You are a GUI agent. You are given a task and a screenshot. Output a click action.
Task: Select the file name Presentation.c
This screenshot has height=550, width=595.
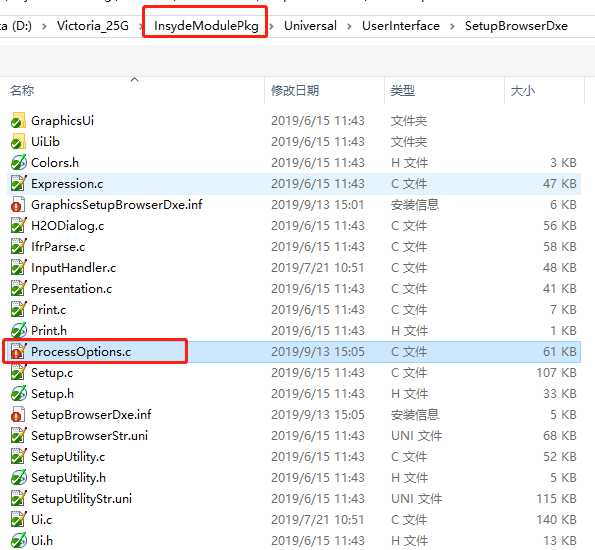tap(71, 288)
